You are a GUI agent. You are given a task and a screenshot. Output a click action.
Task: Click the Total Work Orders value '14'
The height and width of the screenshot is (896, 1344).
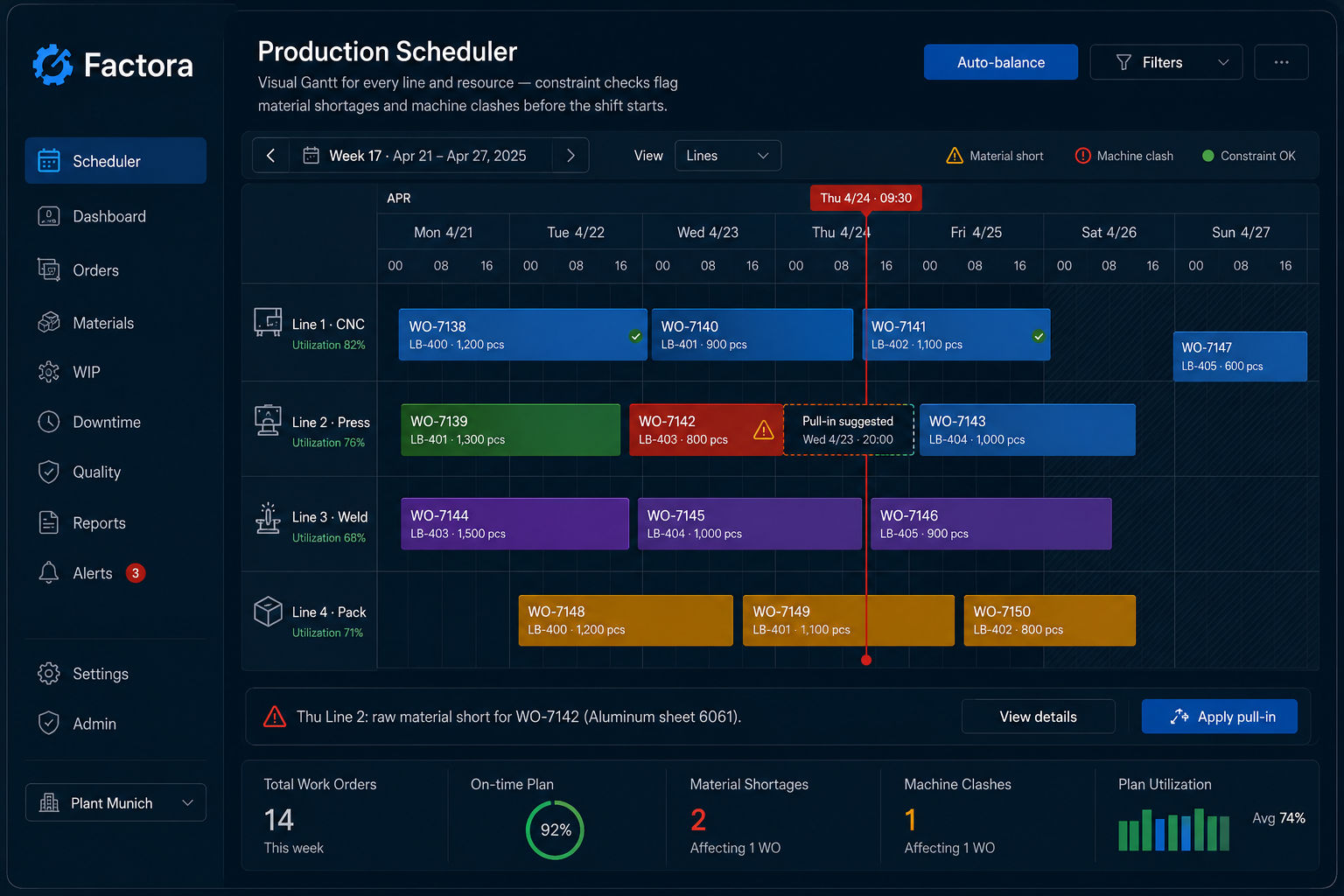[279, 820]
